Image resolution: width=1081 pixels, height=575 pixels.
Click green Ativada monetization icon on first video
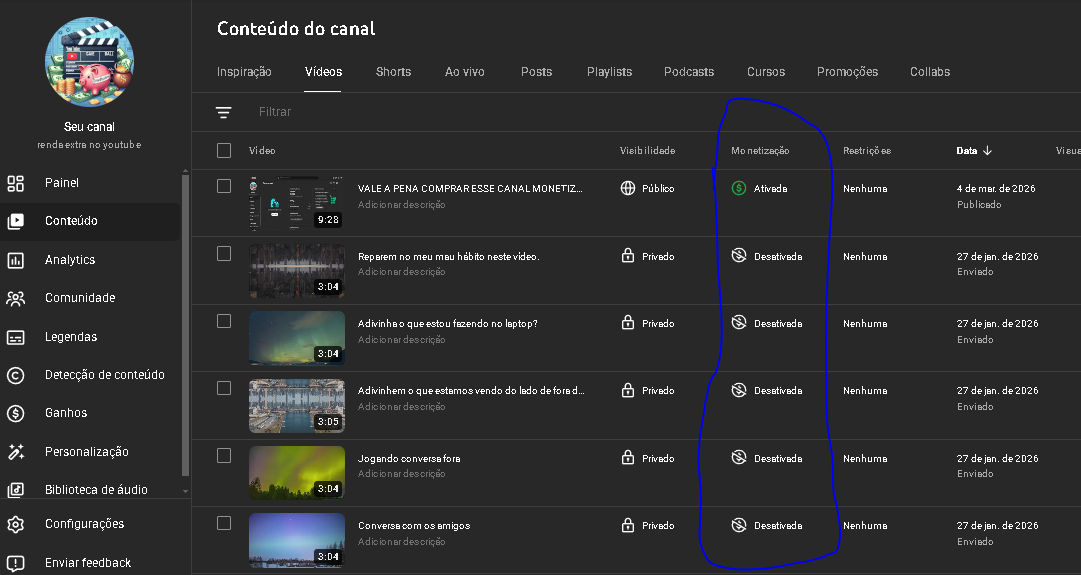click(x=739, y=188)
